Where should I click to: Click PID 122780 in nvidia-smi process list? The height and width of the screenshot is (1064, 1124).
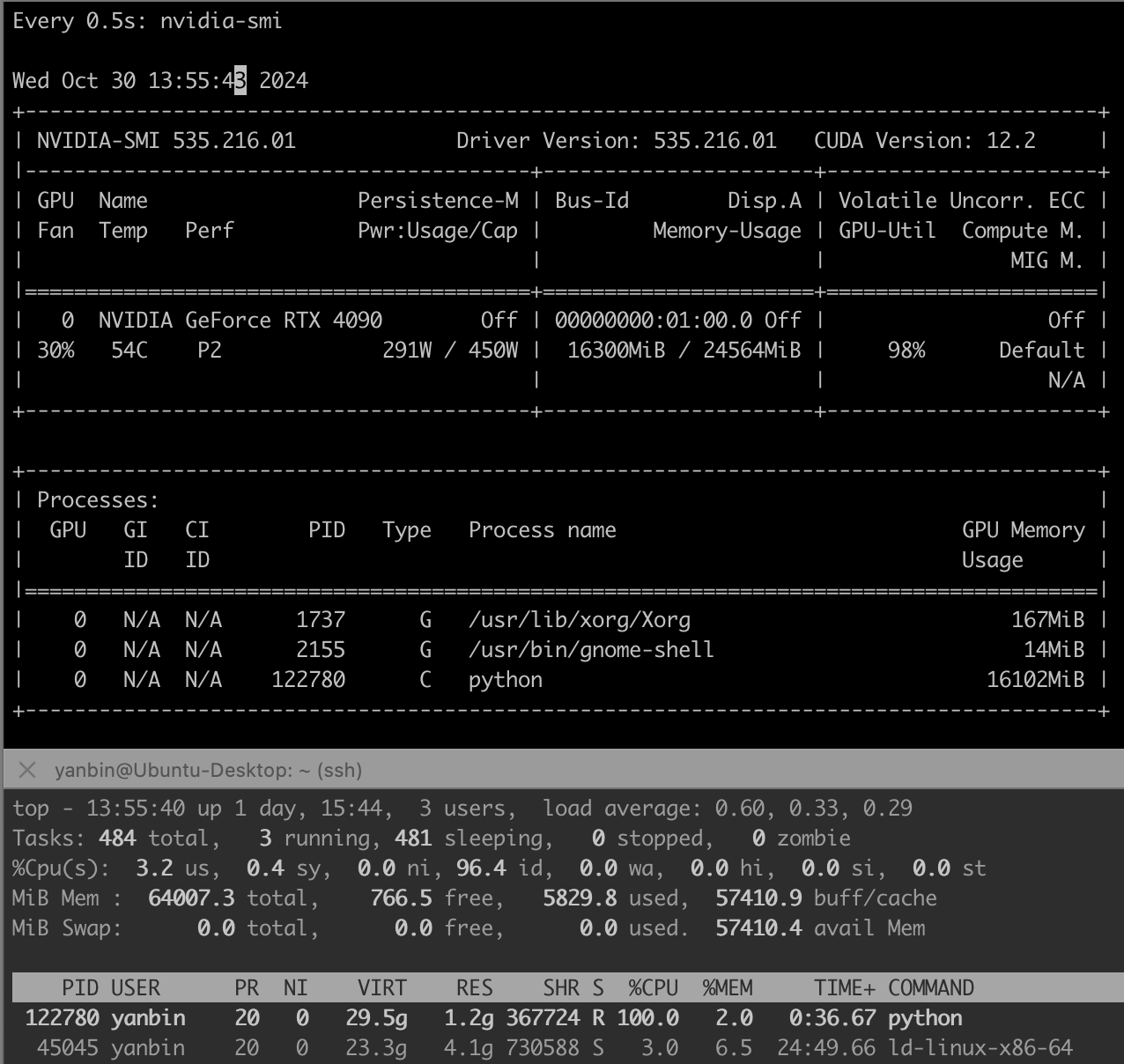pos(308,680)
